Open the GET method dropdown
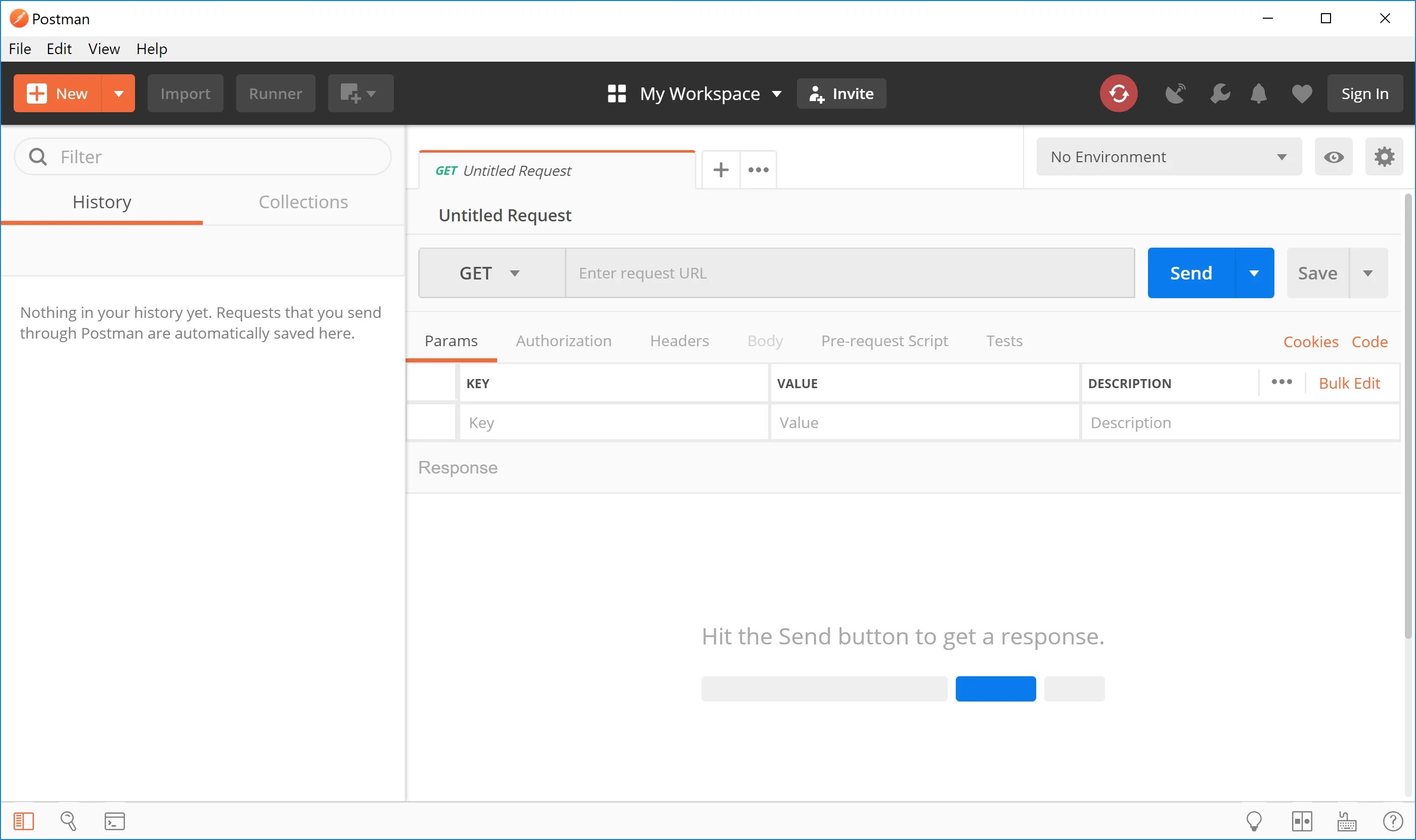The image size is (1416, 840). pos(491,273)
